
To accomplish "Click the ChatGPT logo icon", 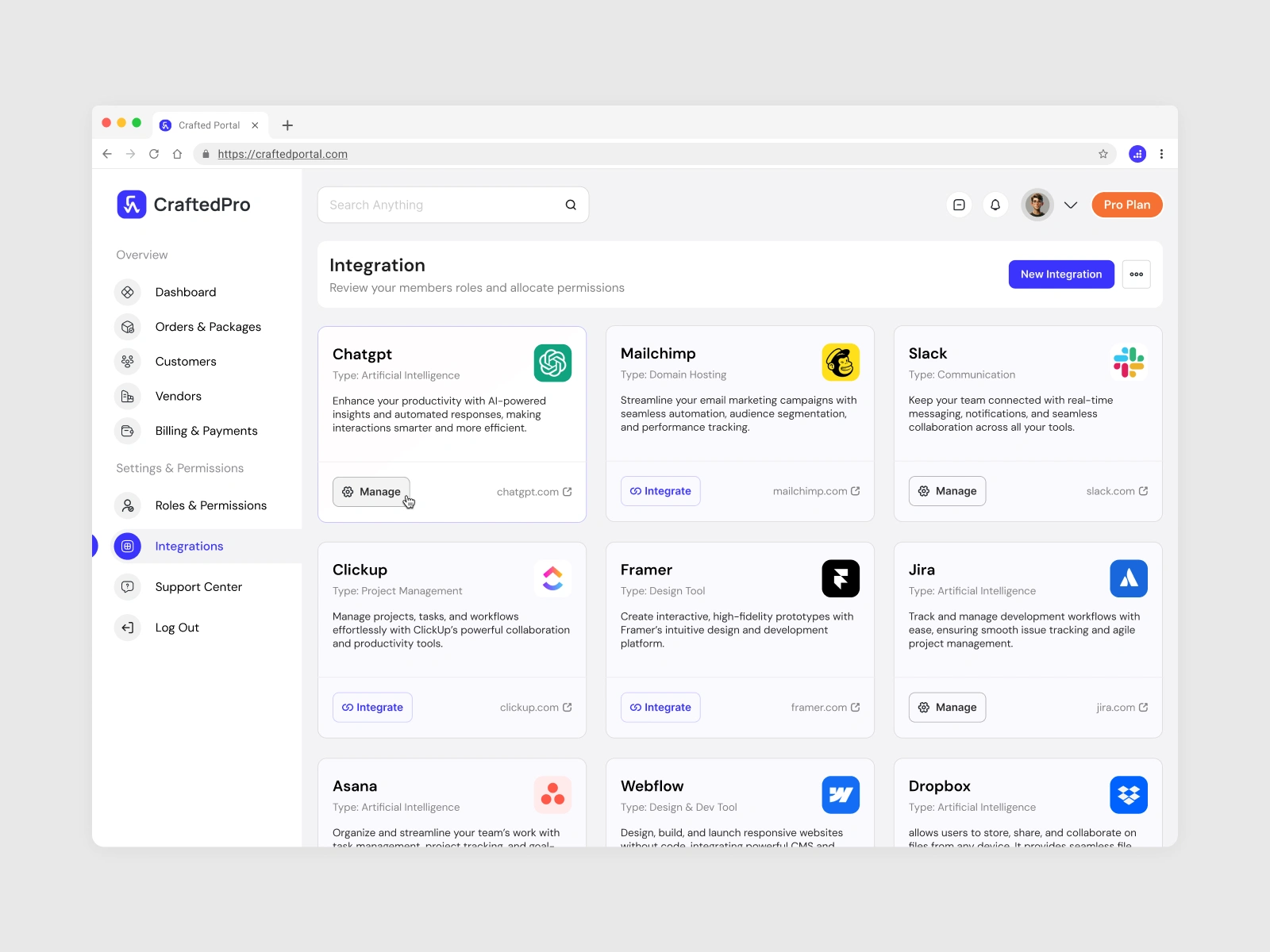I will [x=552, y=363].
